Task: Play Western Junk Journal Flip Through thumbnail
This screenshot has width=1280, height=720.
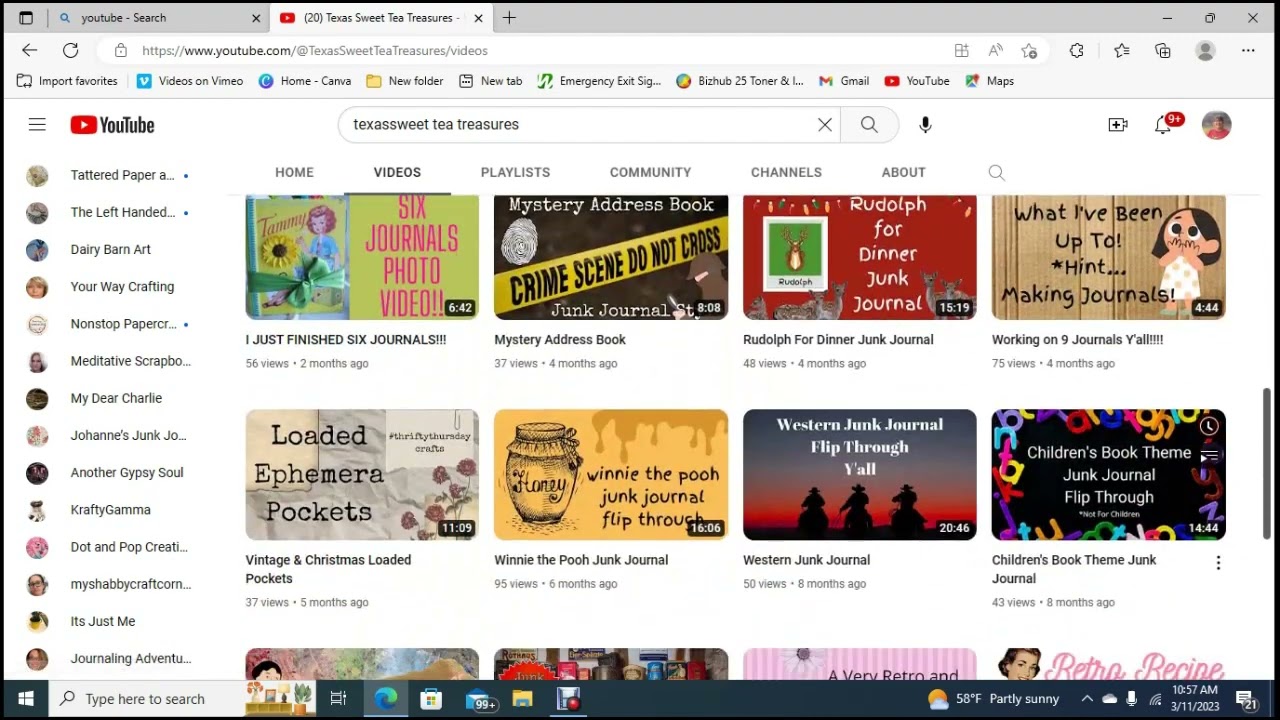Action: point(860,475)
